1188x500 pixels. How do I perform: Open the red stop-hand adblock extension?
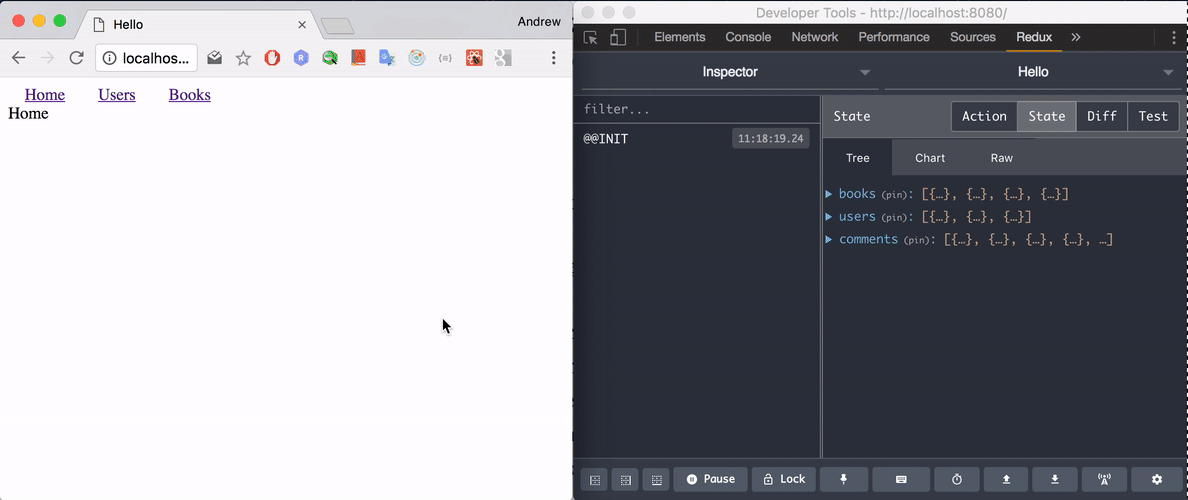pyautogui.click(x=272, y=58)
